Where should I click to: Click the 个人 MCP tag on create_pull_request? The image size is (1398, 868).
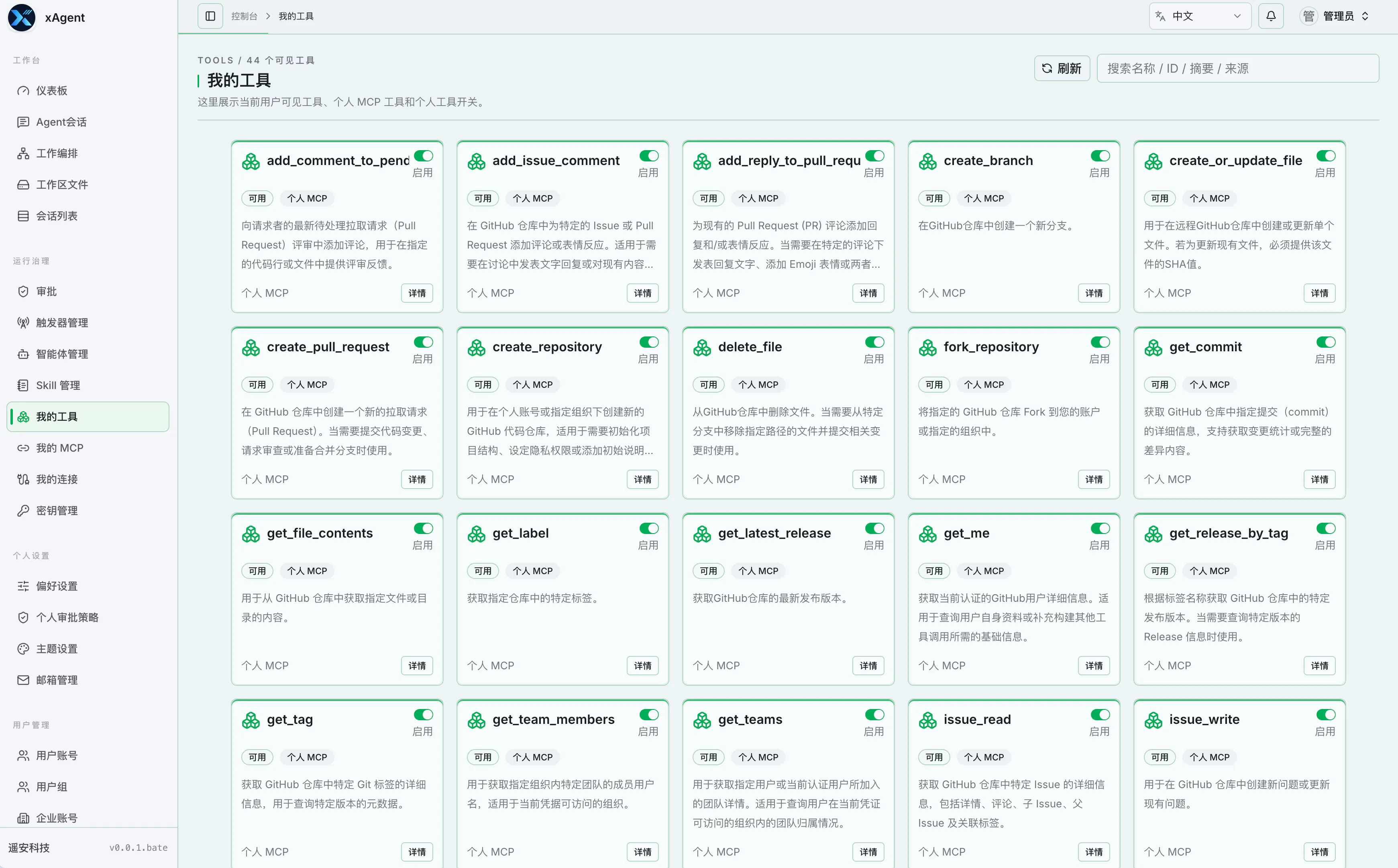click(x=307, y=385)
